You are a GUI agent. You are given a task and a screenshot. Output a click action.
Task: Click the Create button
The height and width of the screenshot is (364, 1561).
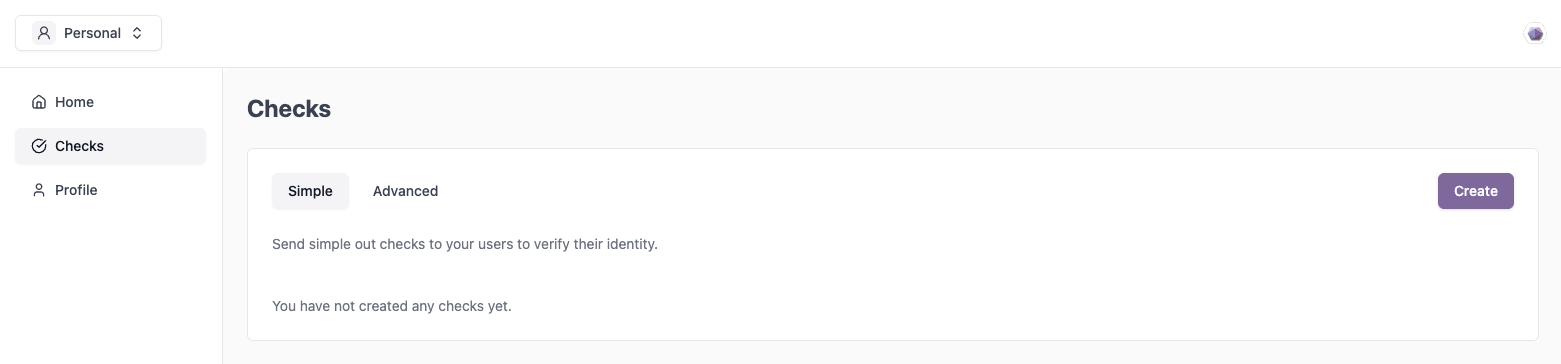coord(1475,191)
